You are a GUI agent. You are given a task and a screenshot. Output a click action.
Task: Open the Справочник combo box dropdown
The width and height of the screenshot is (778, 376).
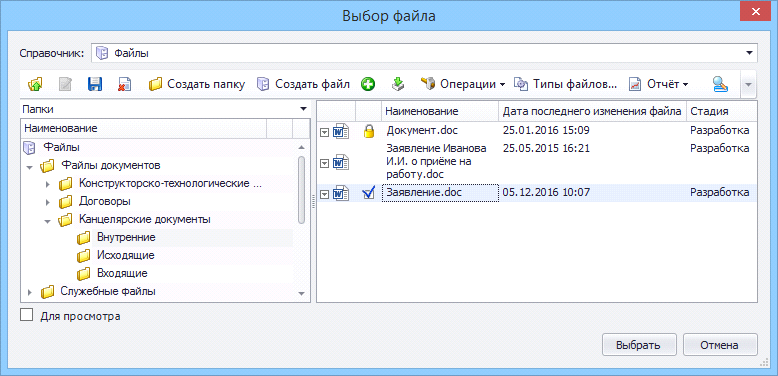tap(749, 53)
